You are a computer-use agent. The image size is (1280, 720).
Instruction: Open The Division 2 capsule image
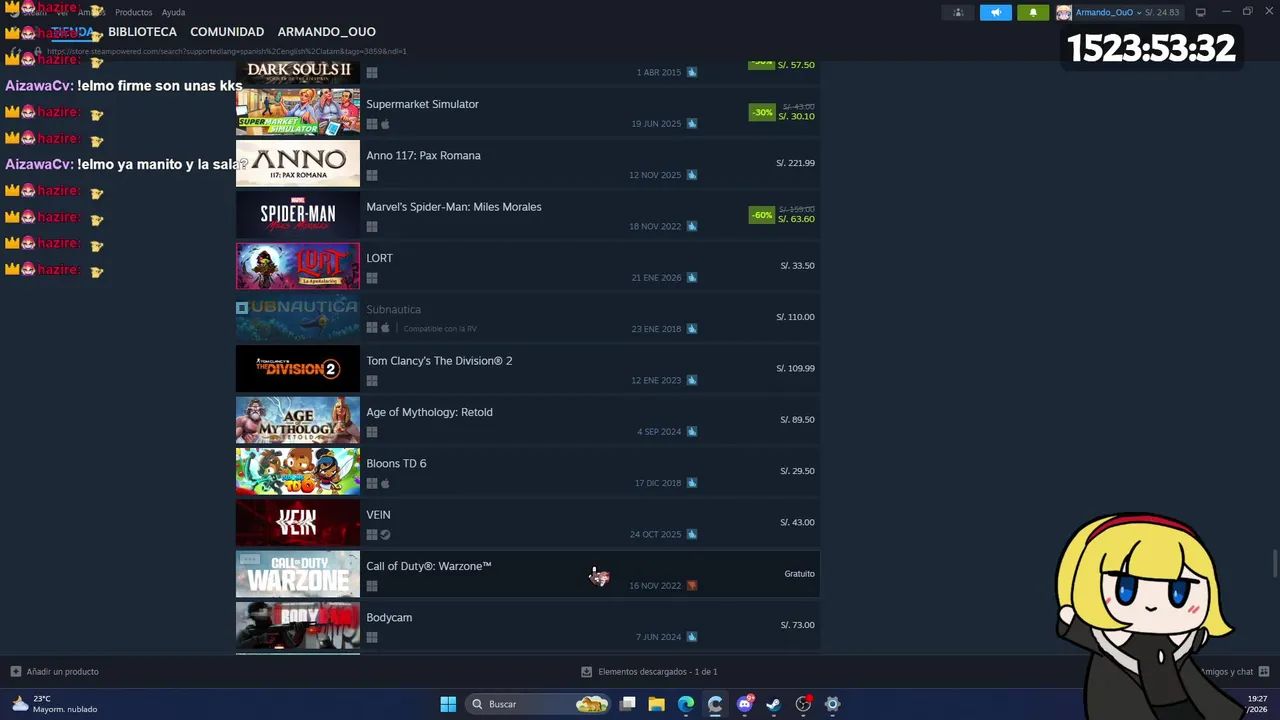tap(298, 369)
